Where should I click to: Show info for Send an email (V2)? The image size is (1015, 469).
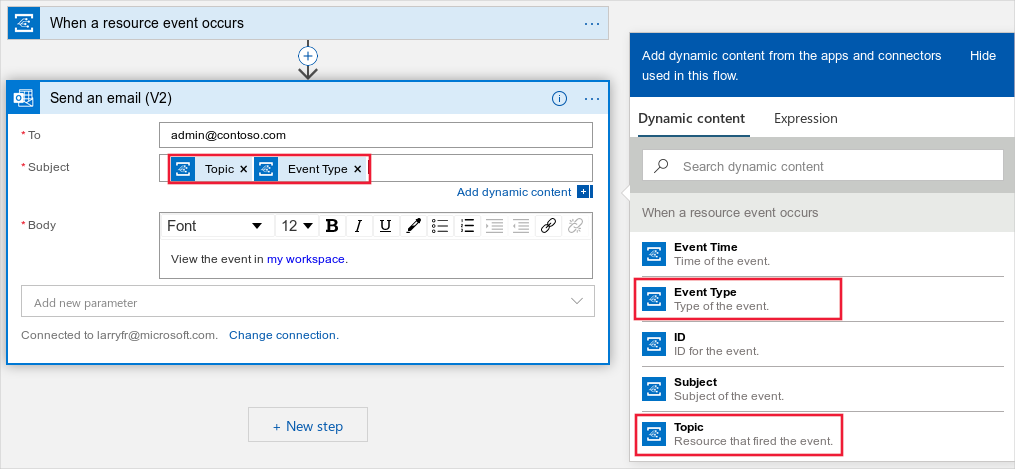559,98
